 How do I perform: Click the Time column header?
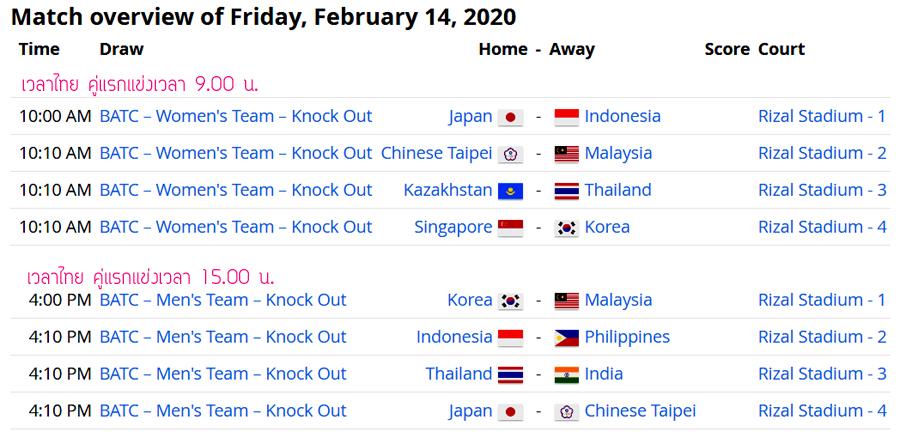pos(39,49)
